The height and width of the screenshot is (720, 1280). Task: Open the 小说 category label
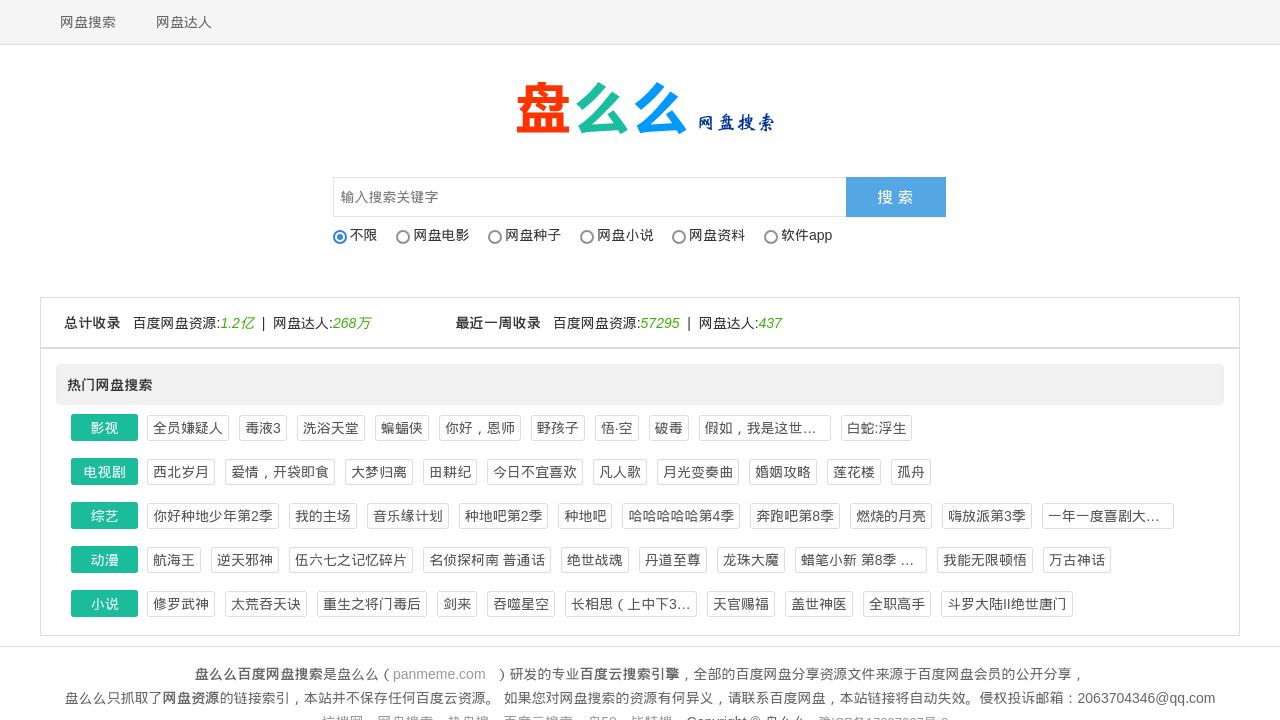pyautogui.click(x=104, y=604)
